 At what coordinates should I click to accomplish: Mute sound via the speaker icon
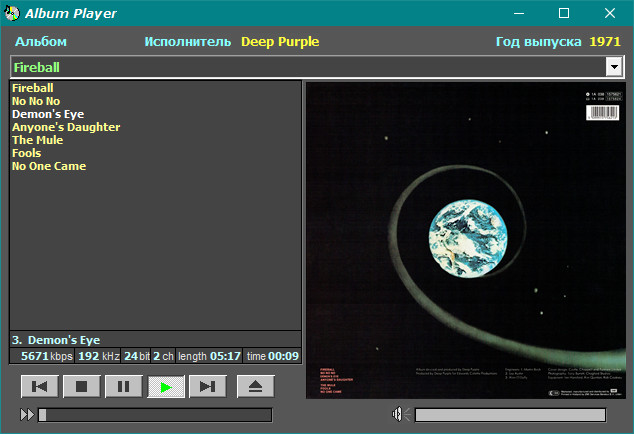click(401, 414)
